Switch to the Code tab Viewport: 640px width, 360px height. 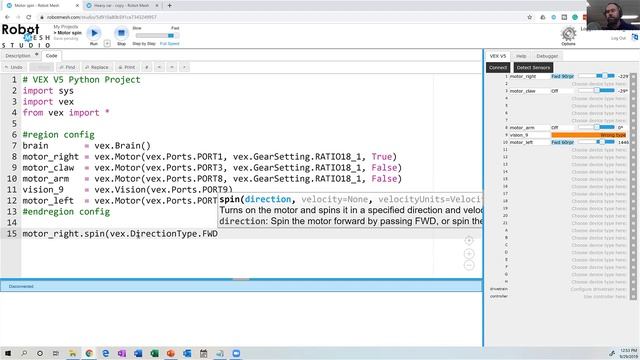(x=51, y=56)
